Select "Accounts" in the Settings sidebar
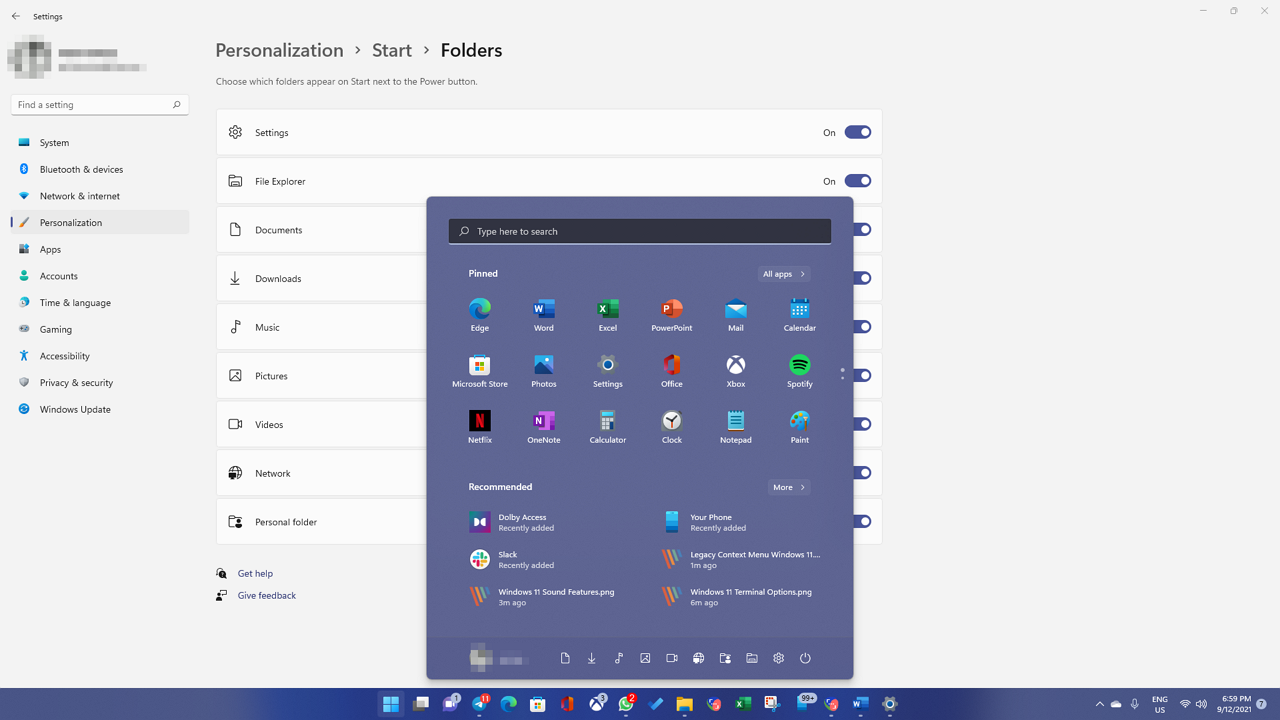Image resolution: width=1280 pixels, height=720 pixels. pos(60,275)
